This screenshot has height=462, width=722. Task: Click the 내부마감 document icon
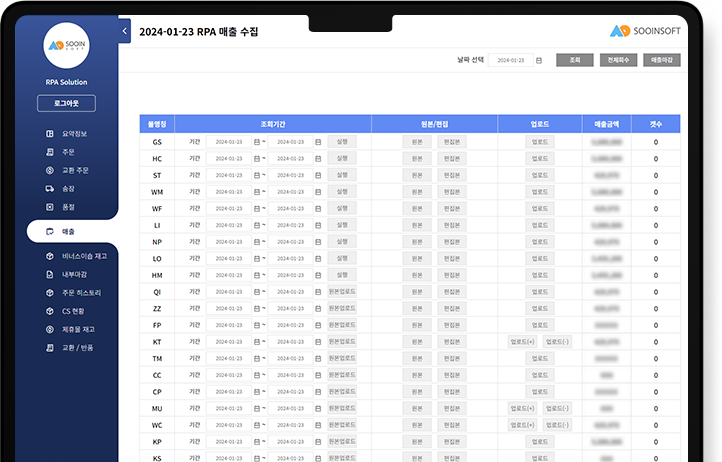pos(50,275)
